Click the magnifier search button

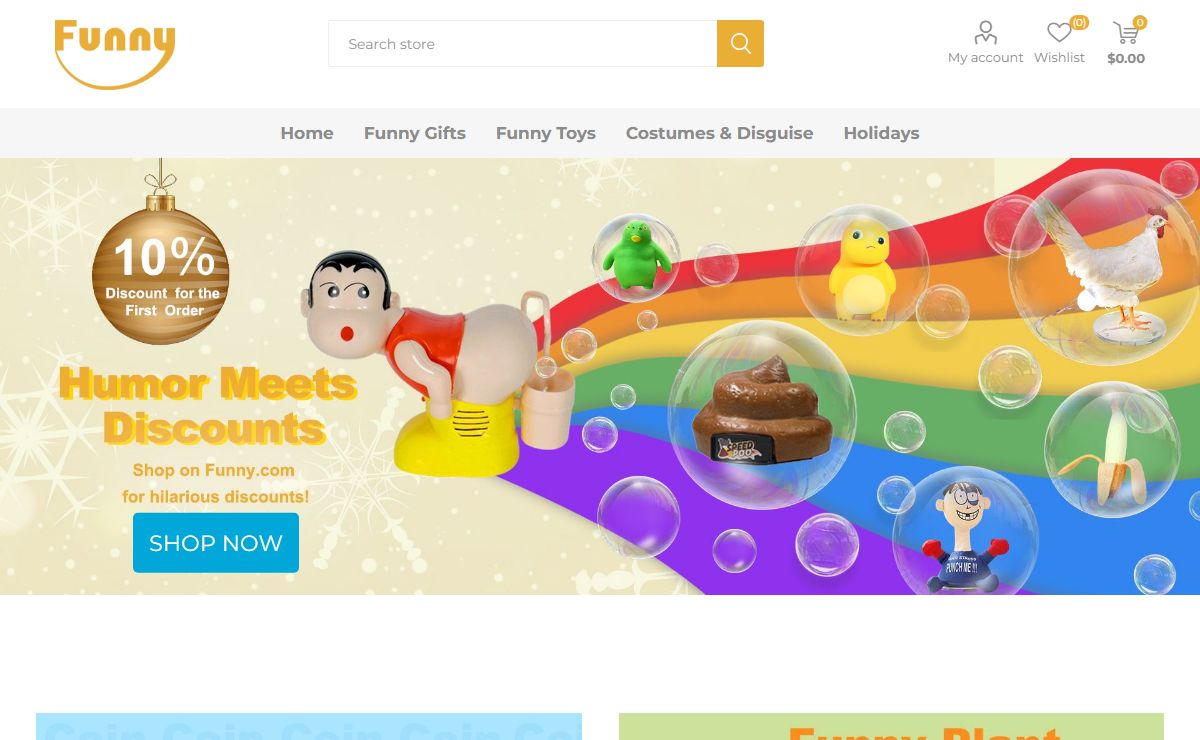(x=740, y=44)
